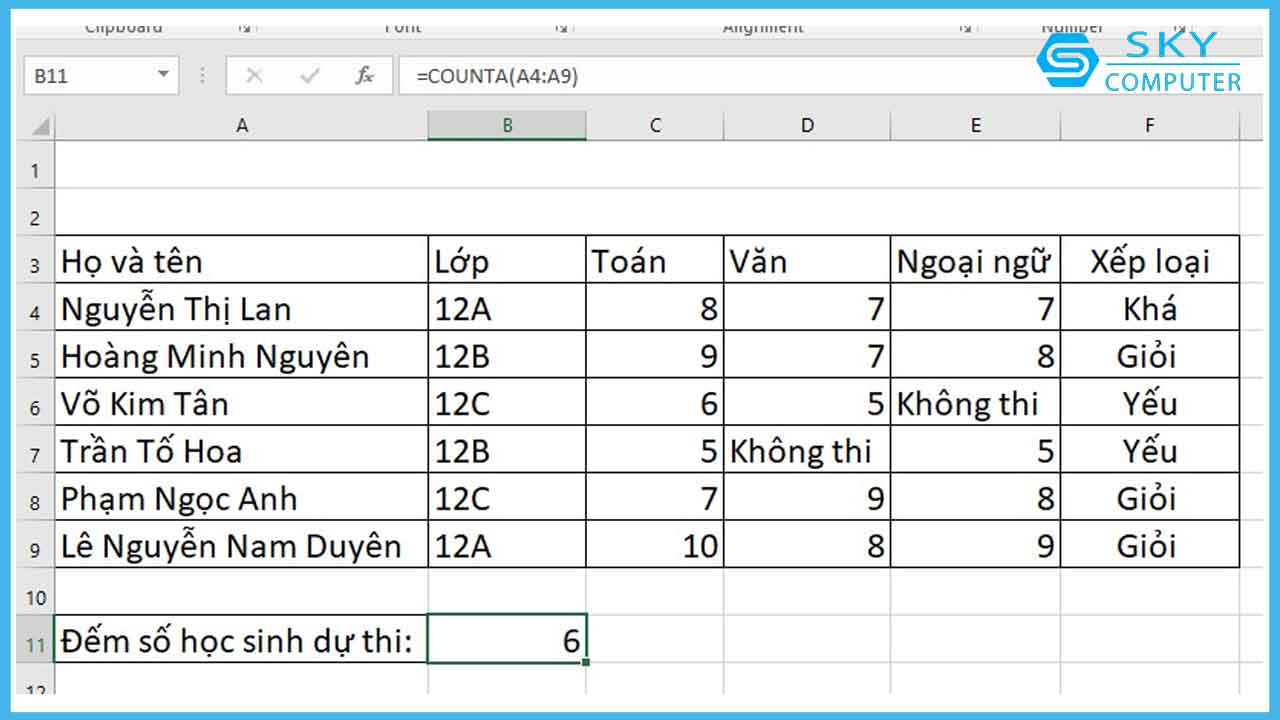Click Ngoại ngữ score 5 for Trần Tố Hoa
1280x720 pixels.
[x=975, y=450]
